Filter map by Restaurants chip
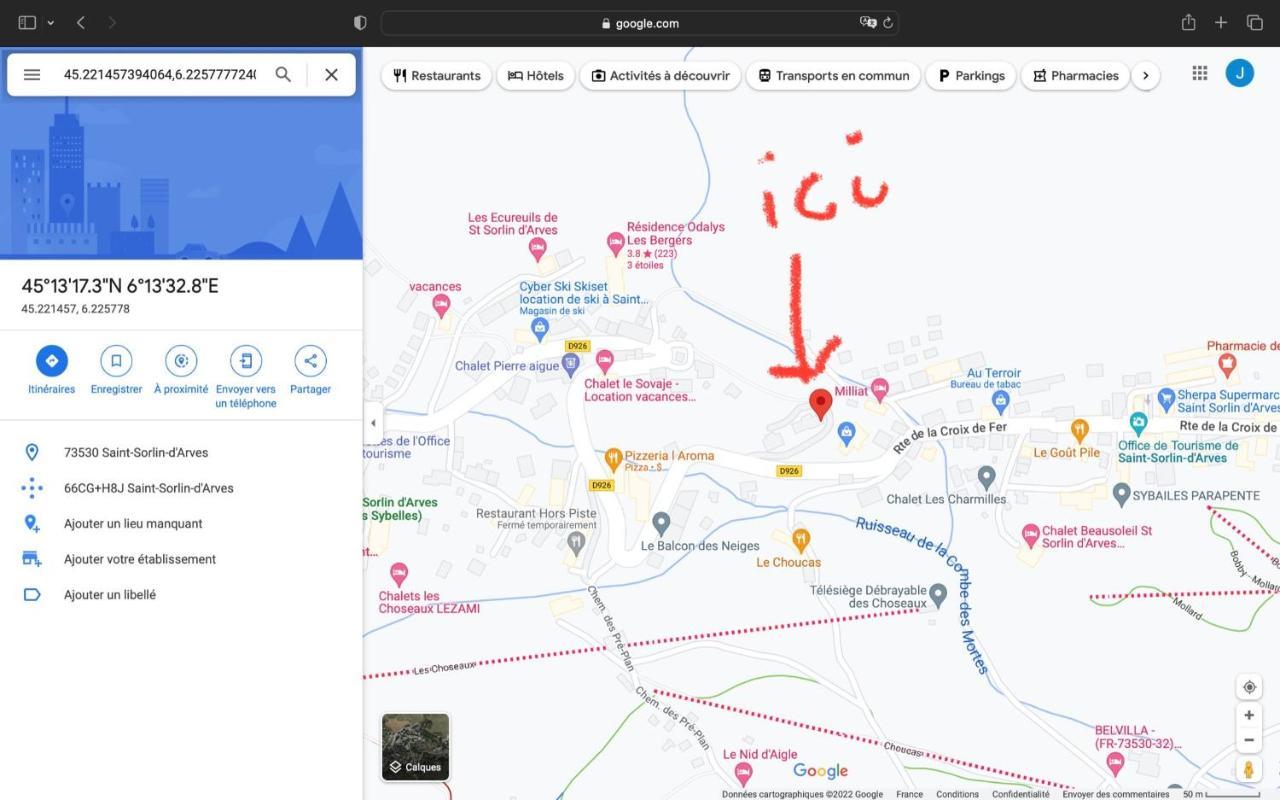 point(436,75)
